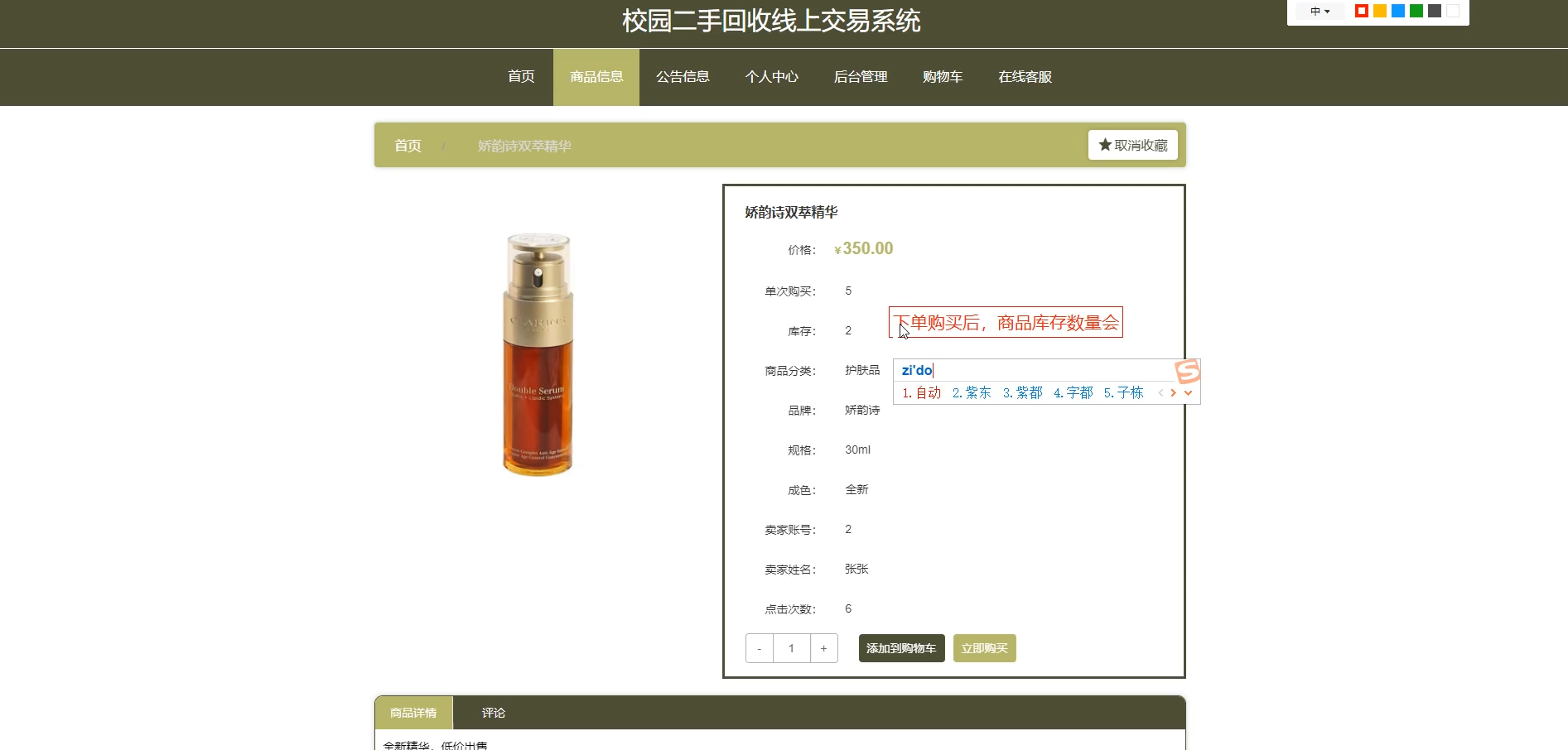Screen dimensions: 1568x750
Task: Click the product bottle image
Action: [538, 354]
